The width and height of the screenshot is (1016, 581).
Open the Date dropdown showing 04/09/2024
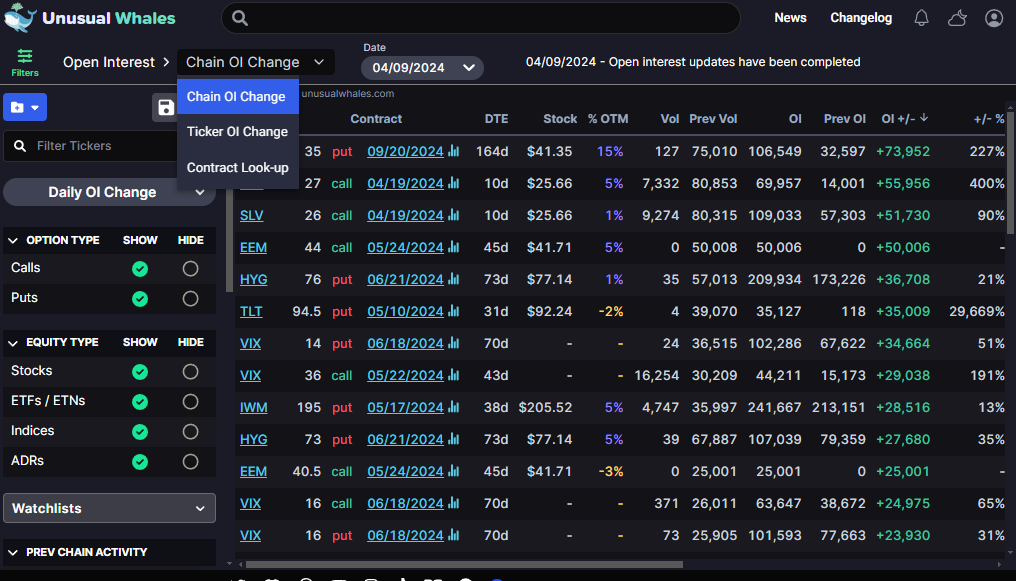(x=421, y=68)
